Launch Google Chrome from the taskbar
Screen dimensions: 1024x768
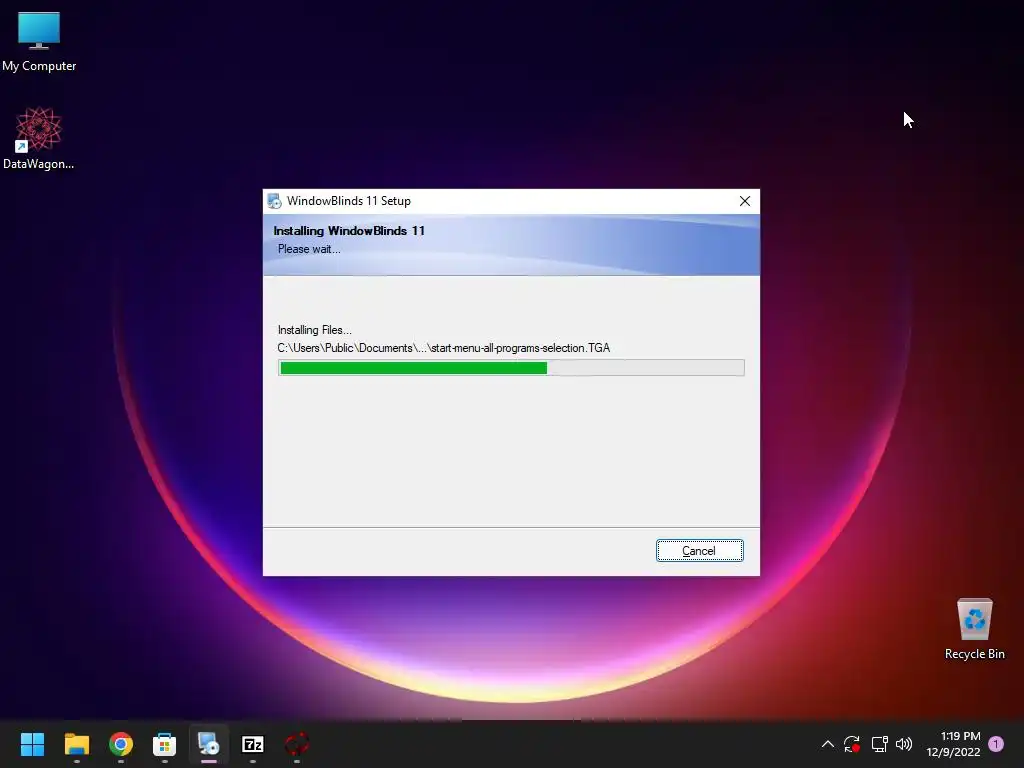click(121, 744)
